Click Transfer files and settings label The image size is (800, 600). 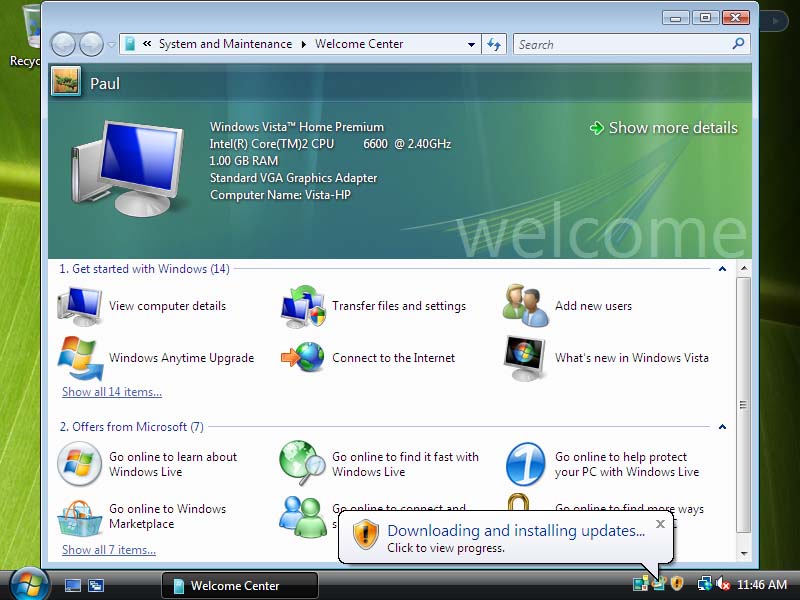point(399,306)
